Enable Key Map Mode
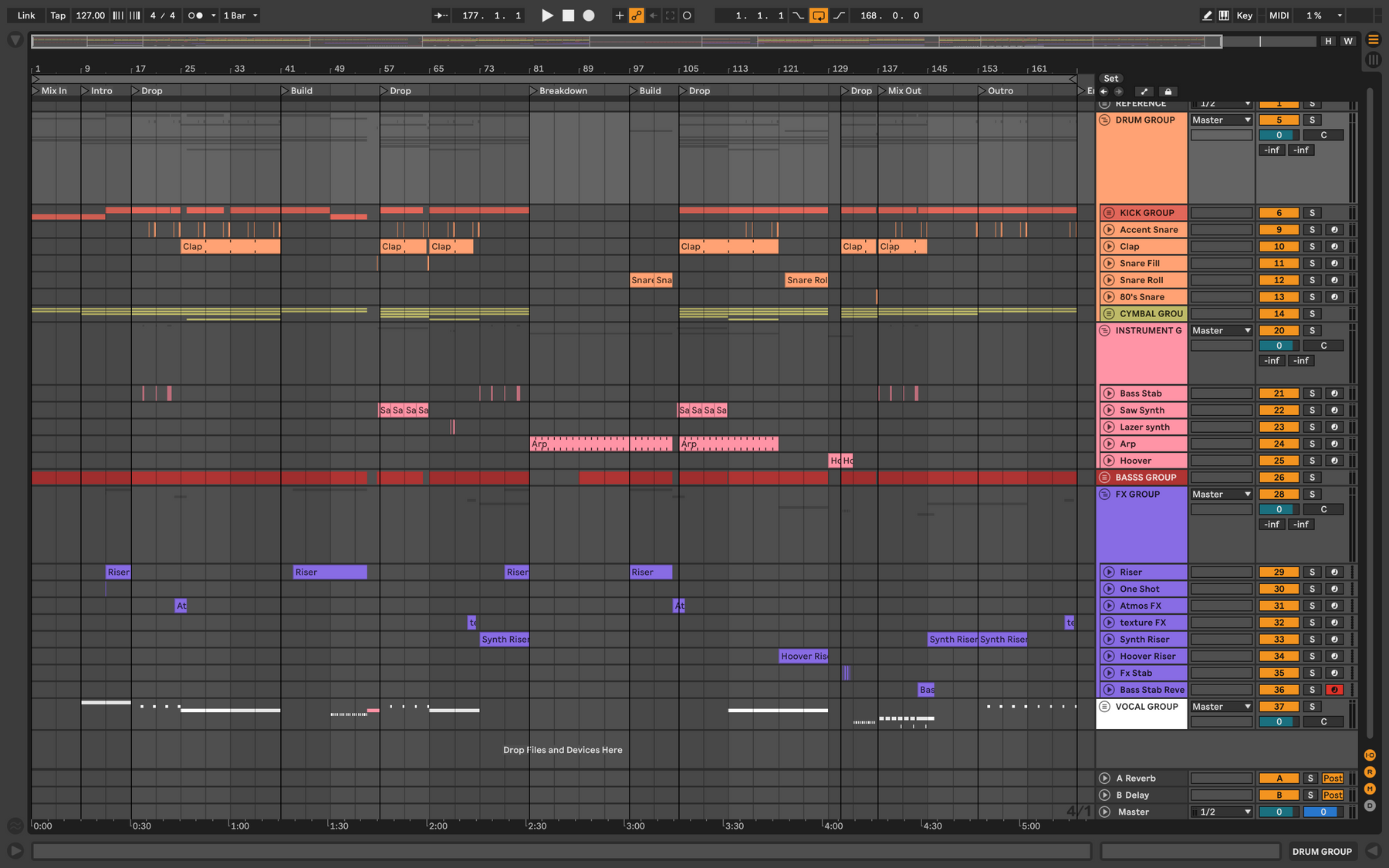Viewport: 1389px width, 868px height. [1245, 15]
